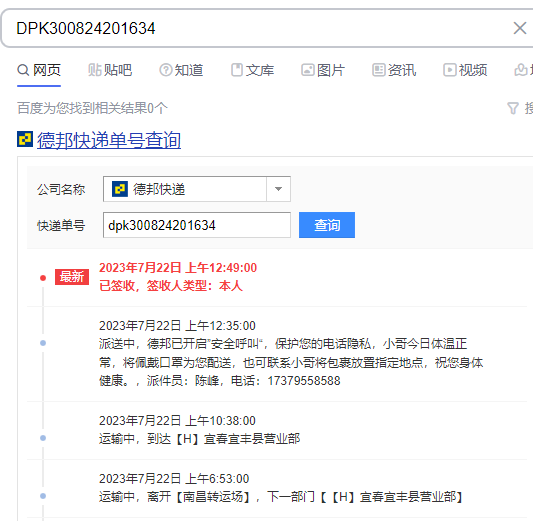
Task: Click the 10:38 arrival timeline dot
Action: 43,438
